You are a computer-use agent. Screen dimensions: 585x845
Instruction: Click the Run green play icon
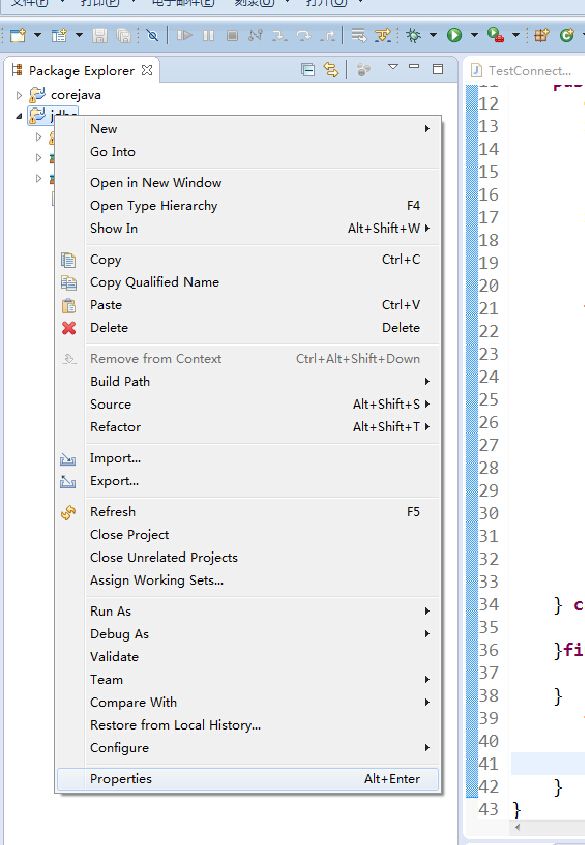(x=454, y=36)
